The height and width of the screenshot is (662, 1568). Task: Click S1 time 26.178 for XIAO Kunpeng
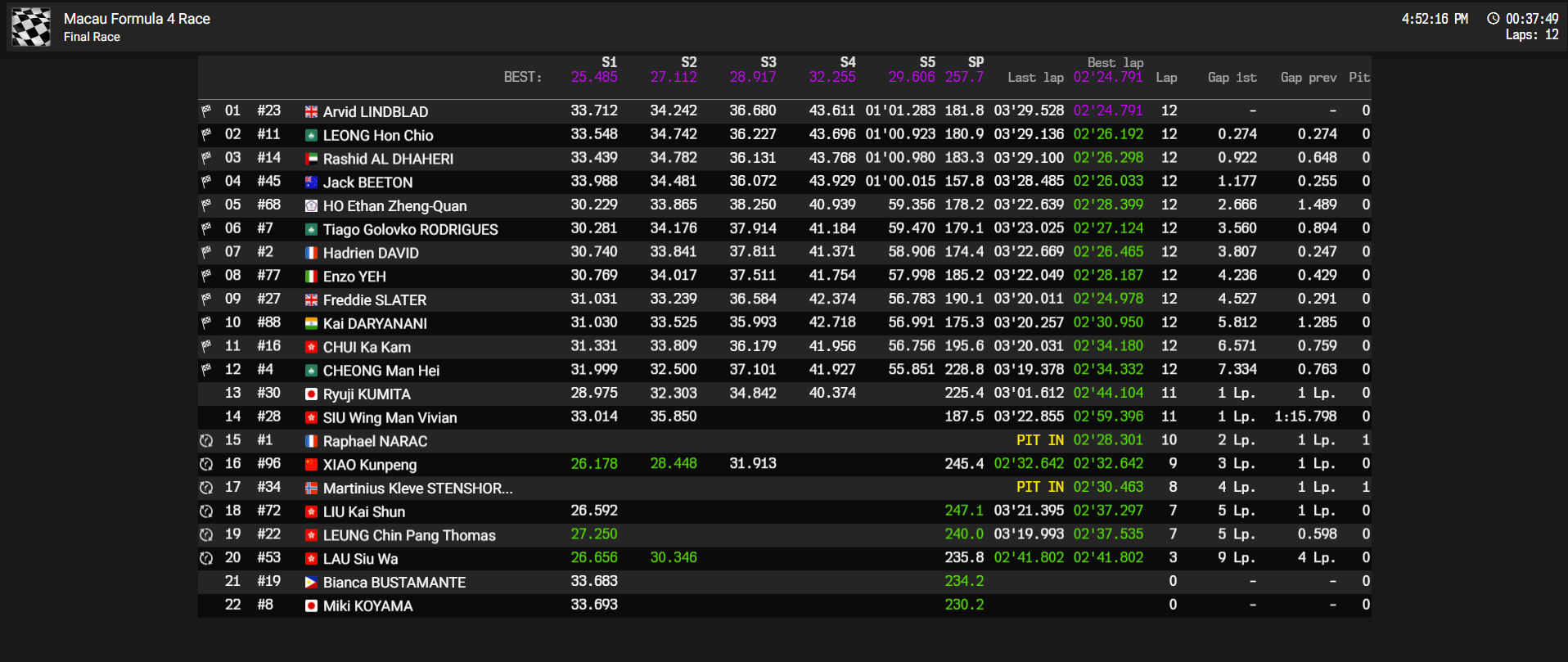(594, 464)
